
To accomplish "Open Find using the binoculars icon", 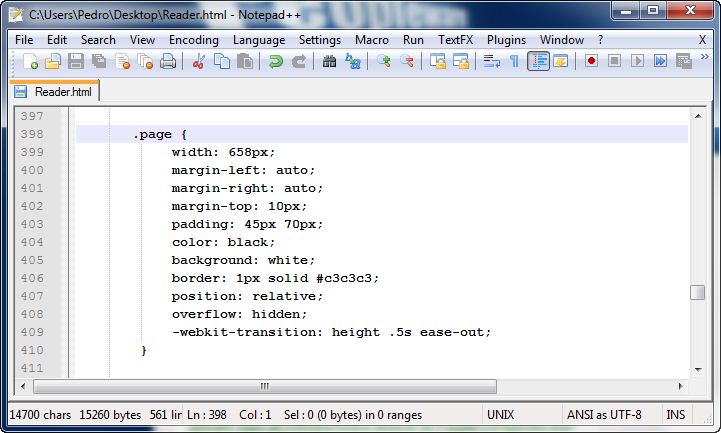I will [x=330, y=61].
